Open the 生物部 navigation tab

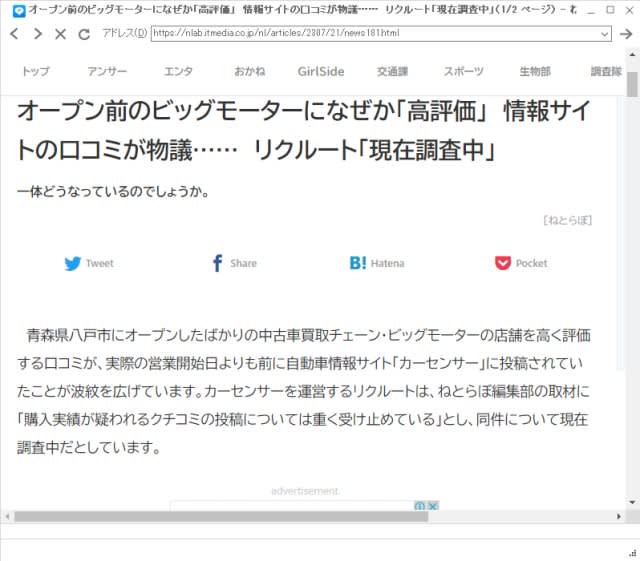pos(535,71)
